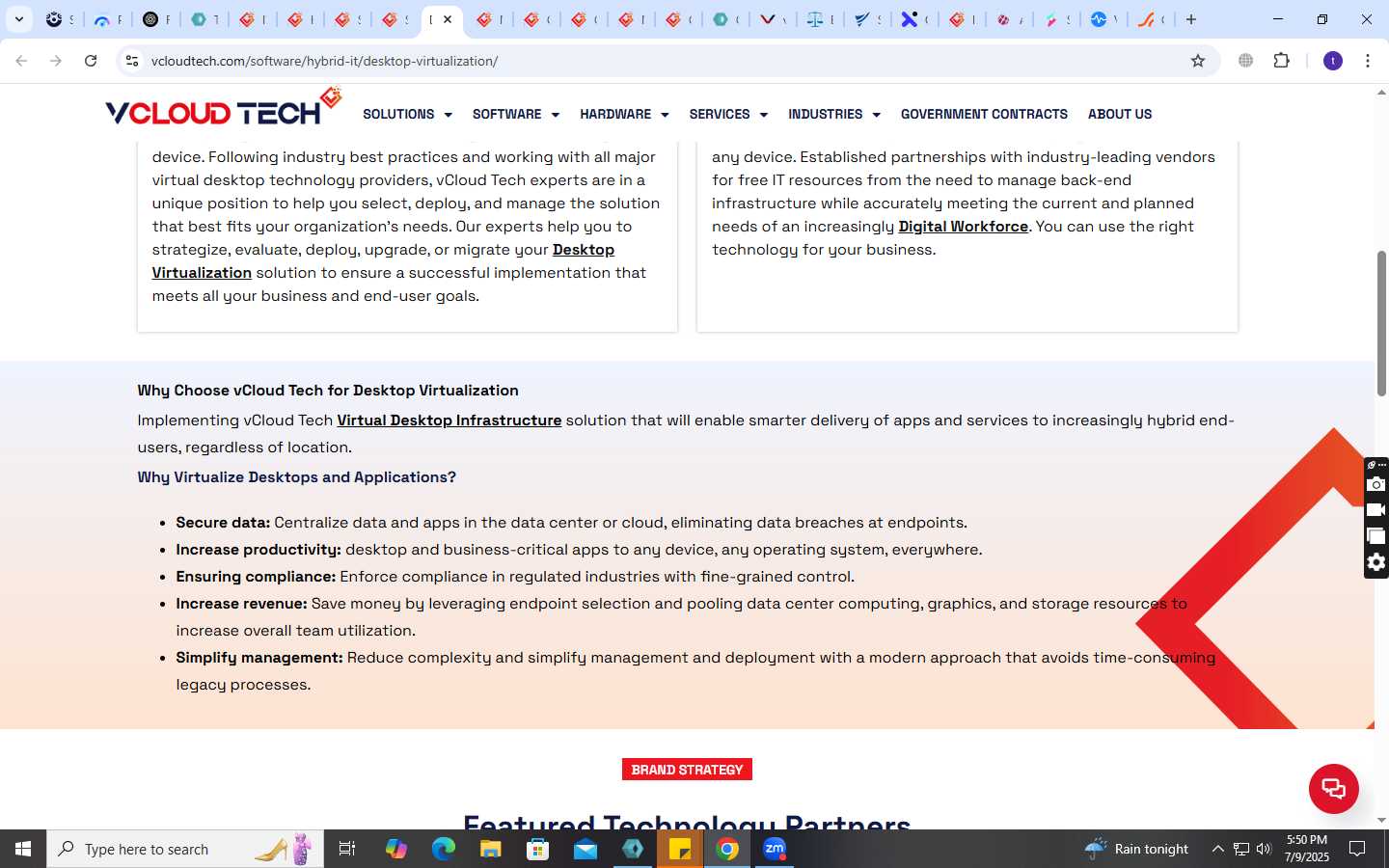Open the Windows Start menu
This screenshot has height=868, width=1389.
(x=23, y=849)
